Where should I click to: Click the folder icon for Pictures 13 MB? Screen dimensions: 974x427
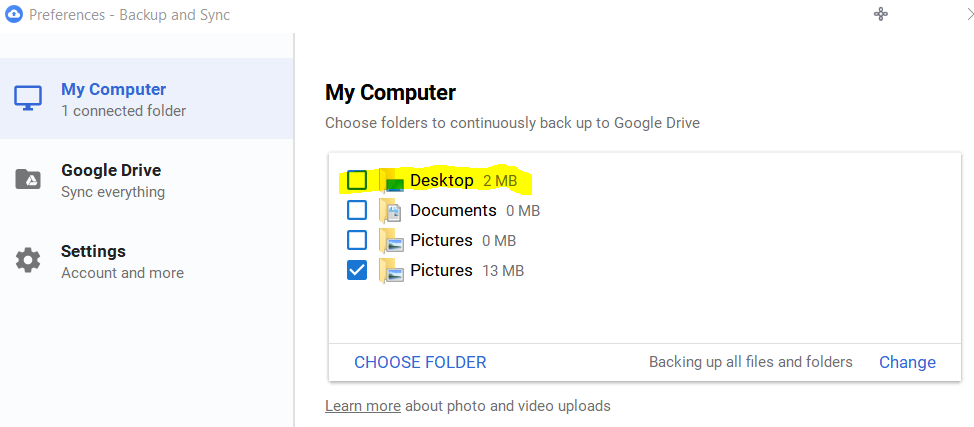(391, 270)
